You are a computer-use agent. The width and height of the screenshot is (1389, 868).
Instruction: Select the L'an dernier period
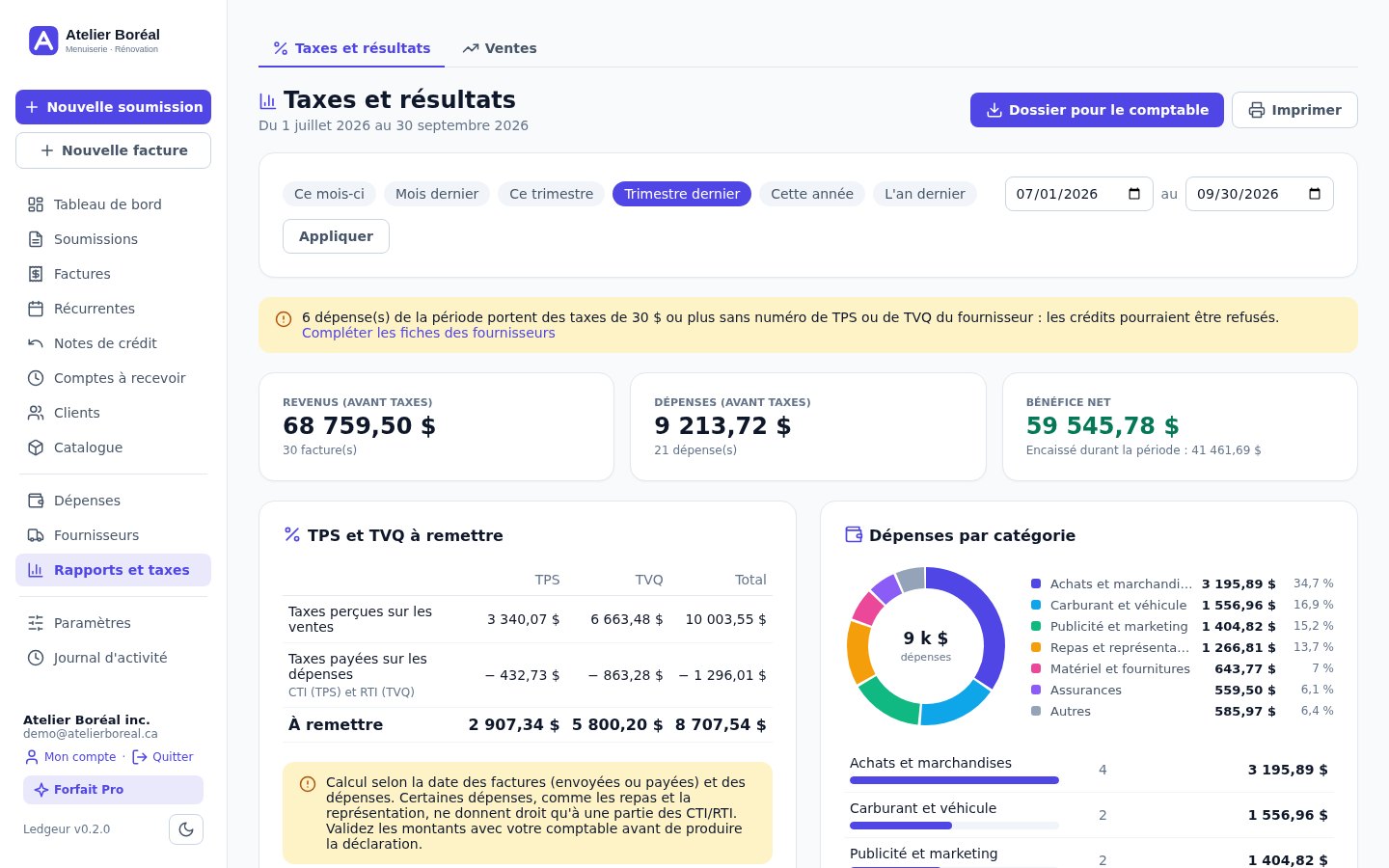[925, 194]
